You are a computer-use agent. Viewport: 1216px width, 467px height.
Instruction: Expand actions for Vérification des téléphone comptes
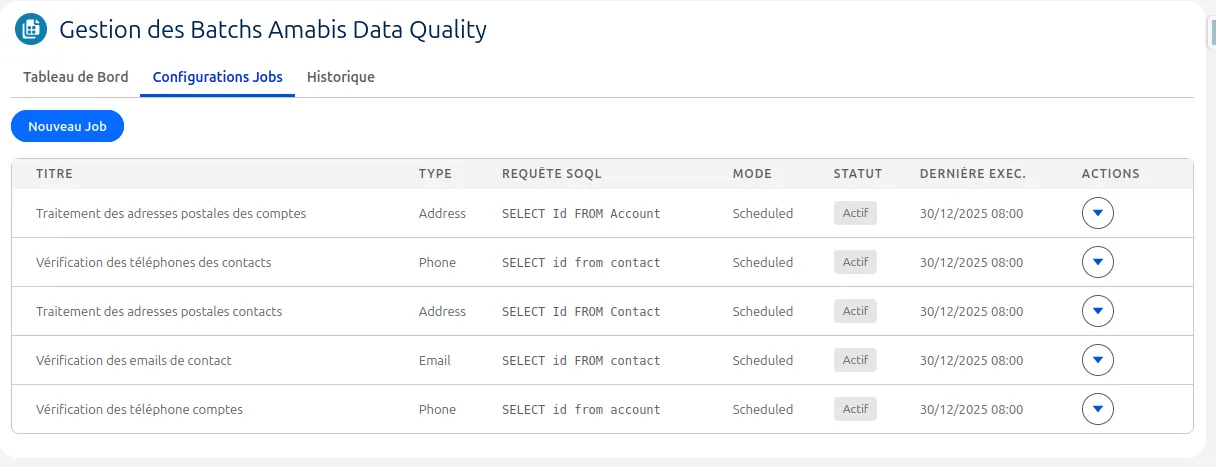pyautogui.click(x=1098, y=409)
